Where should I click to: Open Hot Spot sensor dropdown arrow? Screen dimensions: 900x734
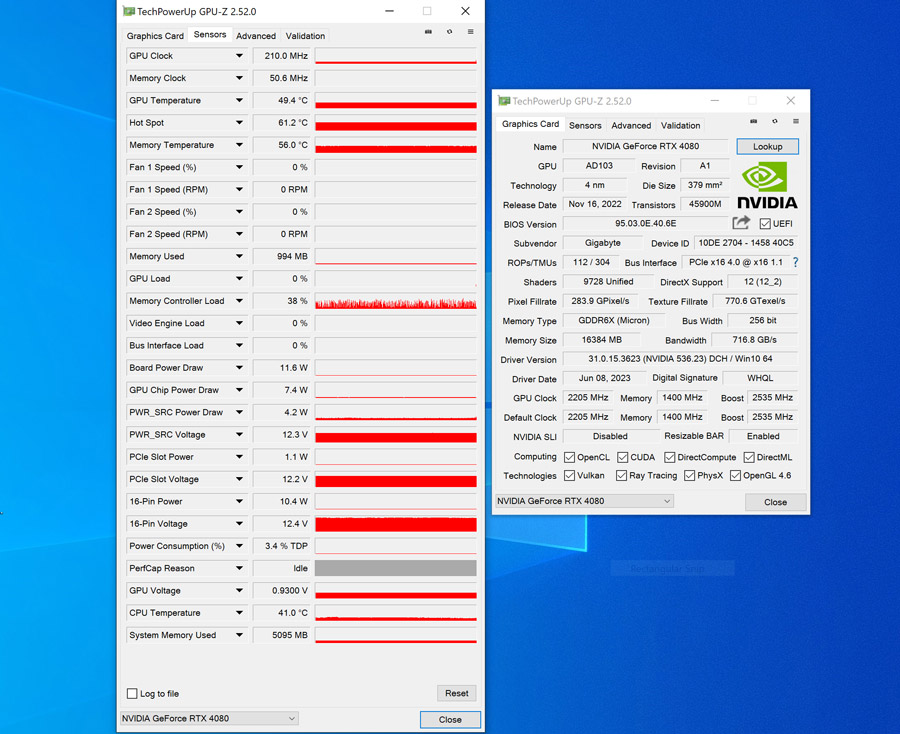tap(239, 123)
